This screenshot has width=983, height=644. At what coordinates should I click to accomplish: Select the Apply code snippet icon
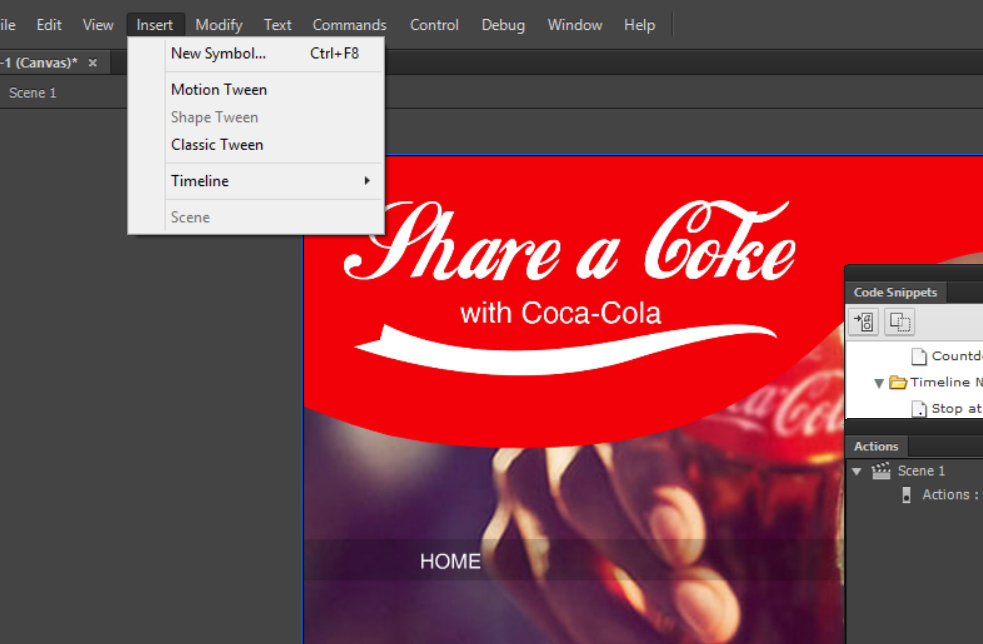863,322
